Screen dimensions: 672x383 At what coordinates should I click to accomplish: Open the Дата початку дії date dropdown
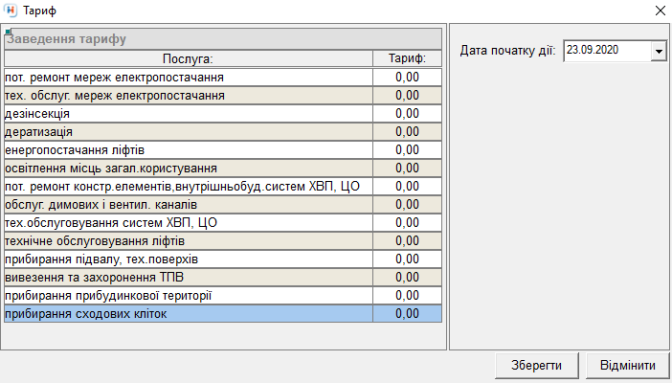click(x=658, y=51)
